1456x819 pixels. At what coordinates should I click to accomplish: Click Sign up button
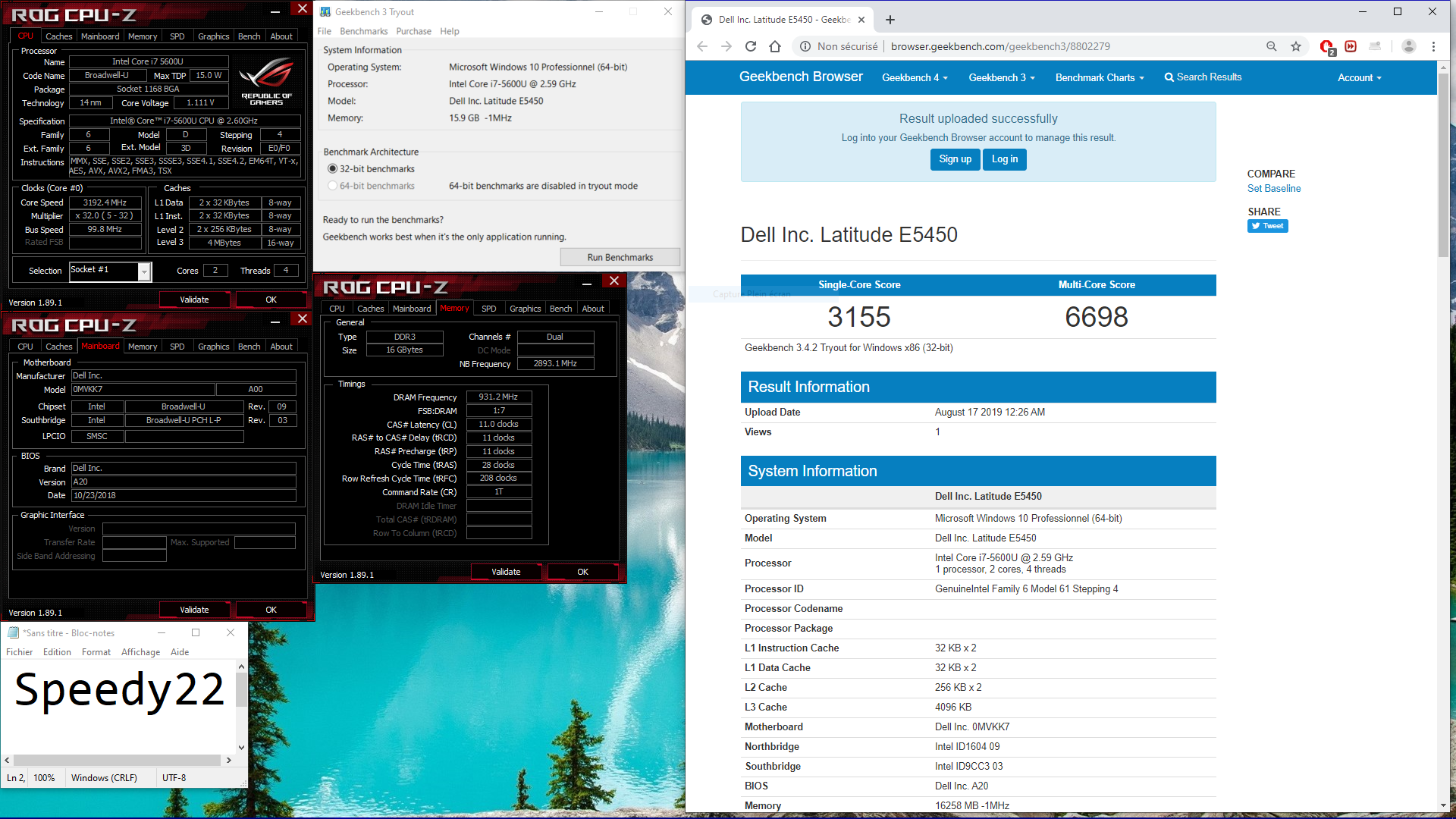pos(955,159)
